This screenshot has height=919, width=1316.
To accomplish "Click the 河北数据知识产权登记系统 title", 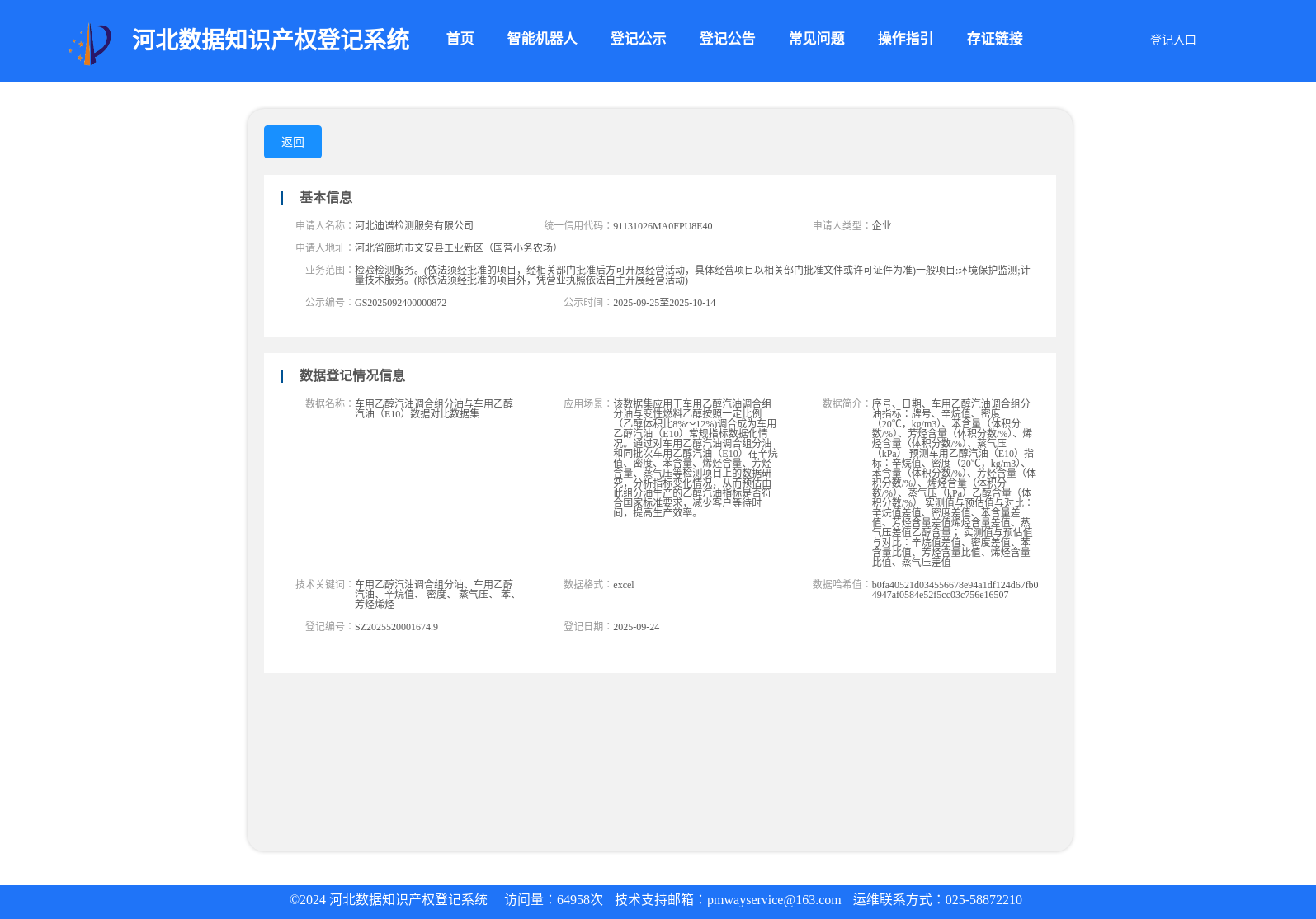I will pyautogui.click(x=271, y=40).
